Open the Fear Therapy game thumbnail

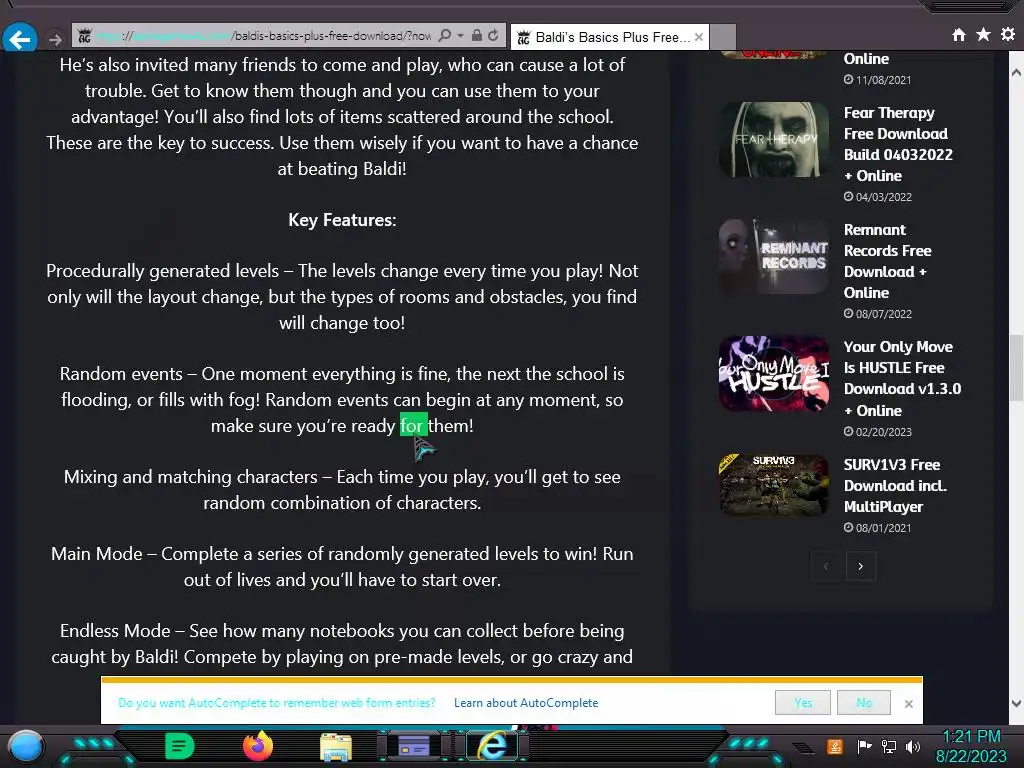pos(774,139)
